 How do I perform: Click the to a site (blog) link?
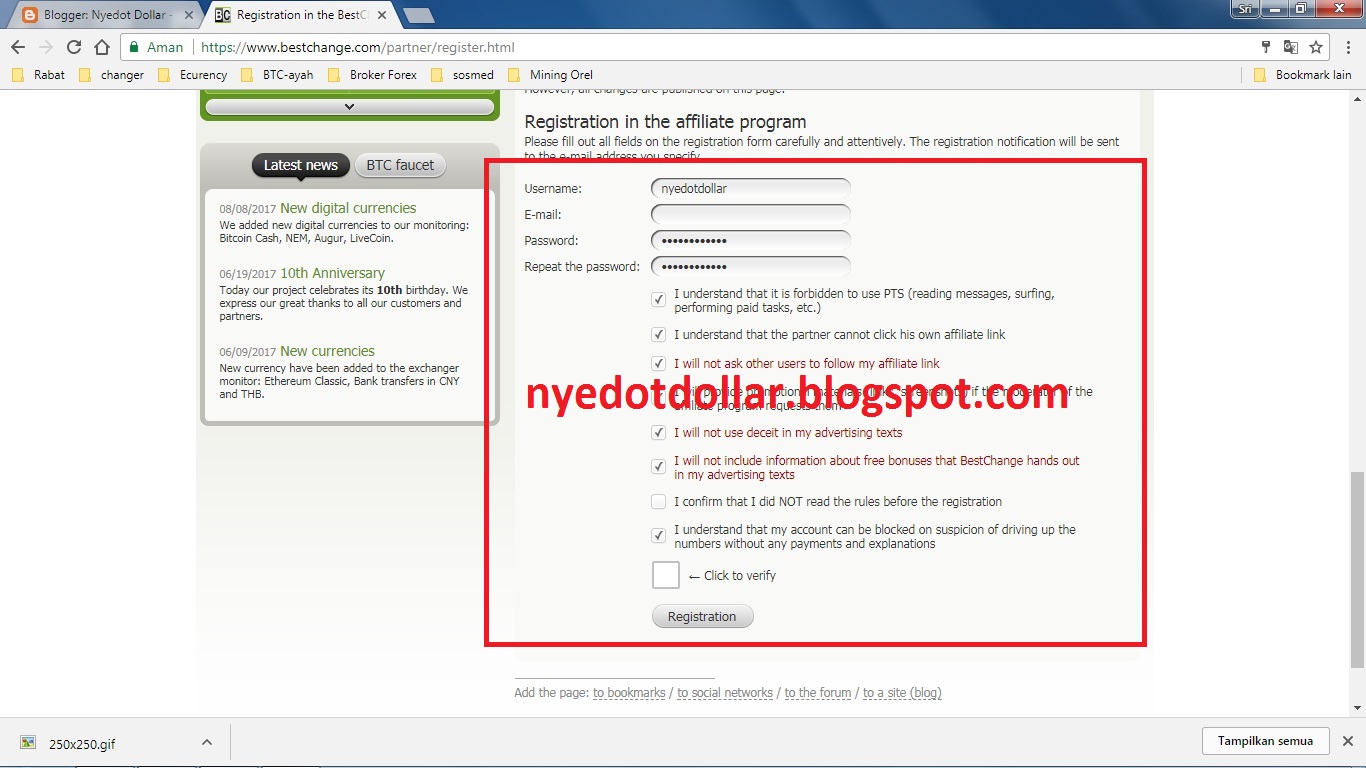pyautogui.click(x=902, y=692)
